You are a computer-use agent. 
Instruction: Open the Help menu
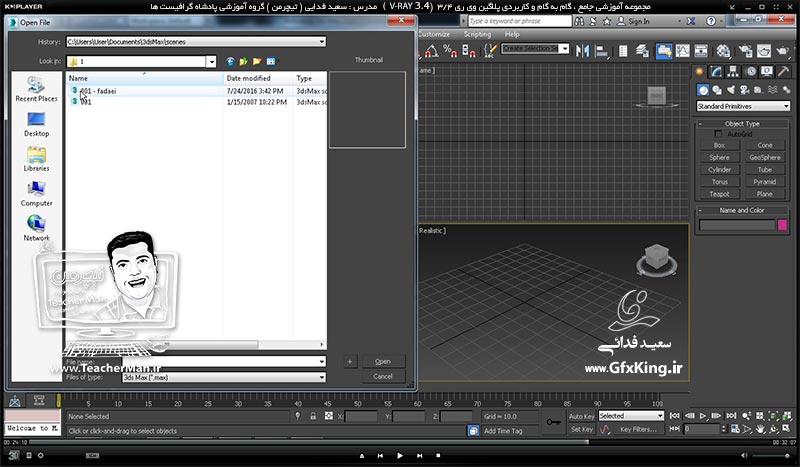tap(512, 34)
